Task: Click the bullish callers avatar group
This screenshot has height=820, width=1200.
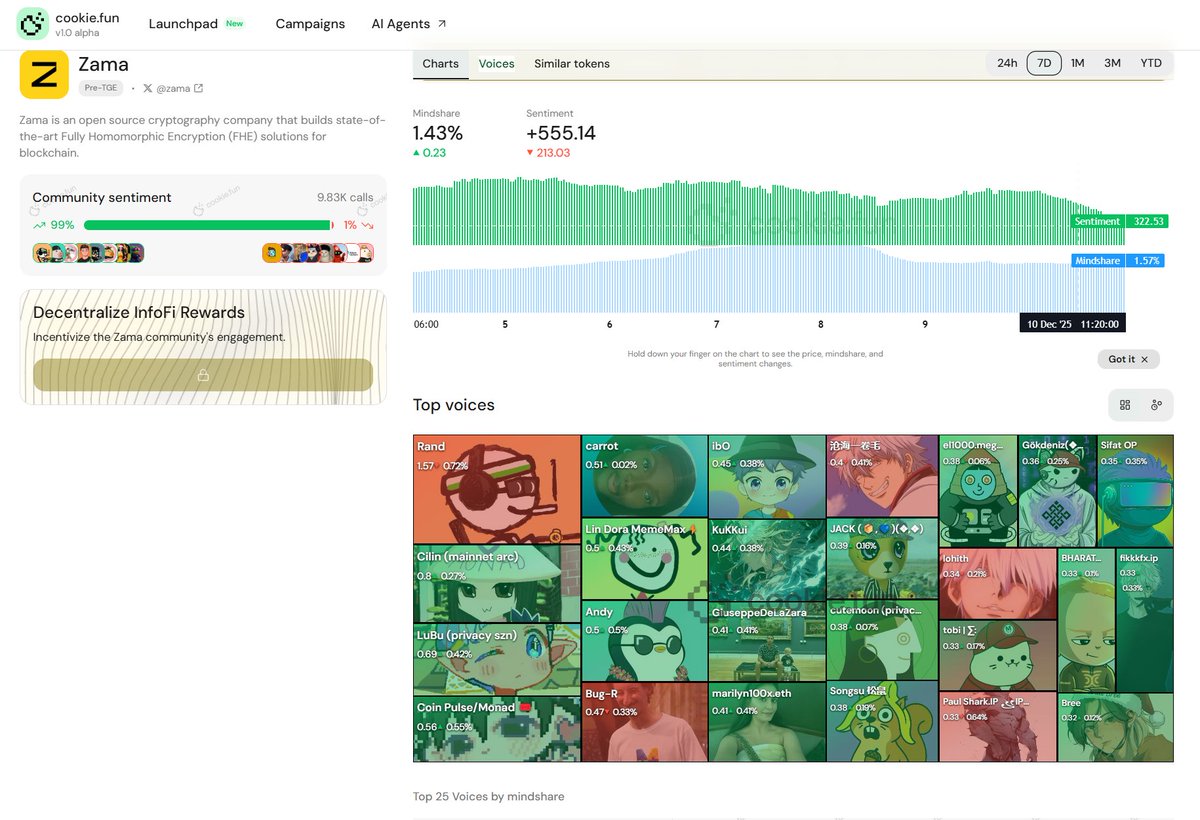Action: click(89, 253)
